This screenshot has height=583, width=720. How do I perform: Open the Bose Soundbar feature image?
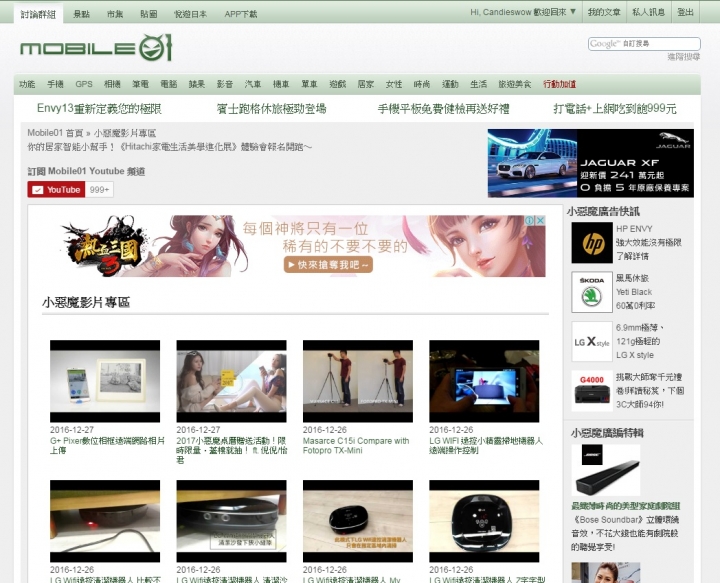606,470
